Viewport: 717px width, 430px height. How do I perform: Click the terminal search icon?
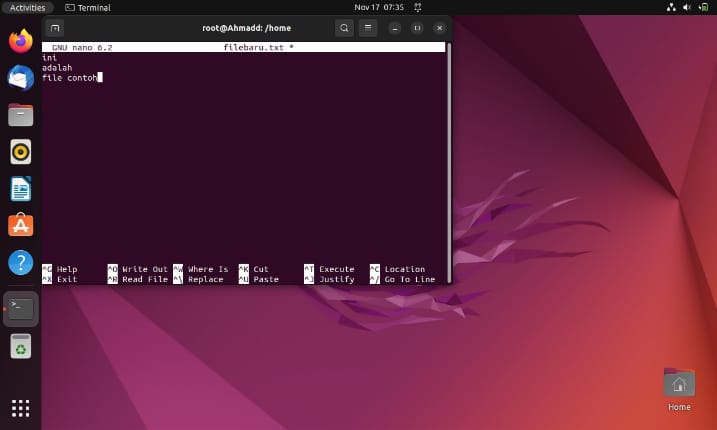(x=344, y=28)
